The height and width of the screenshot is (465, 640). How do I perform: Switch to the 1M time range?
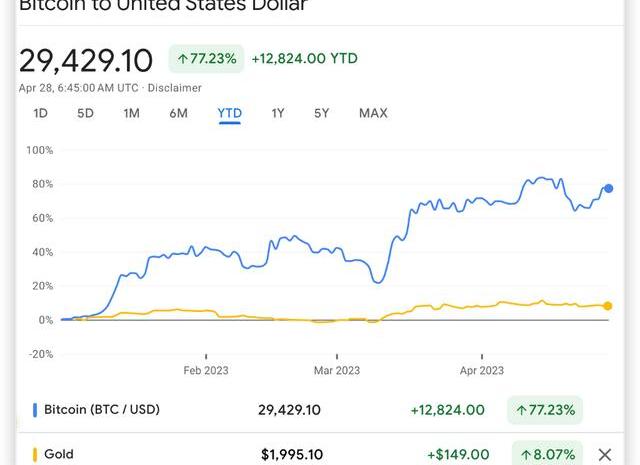[x=131, y=113]
